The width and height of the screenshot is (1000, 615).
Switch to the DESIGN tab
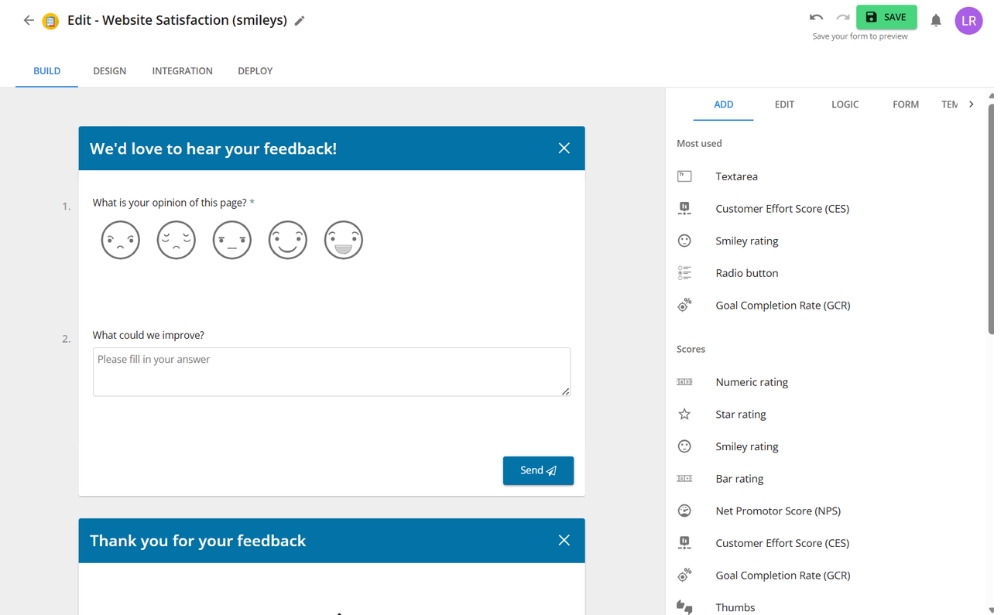[109, 71]
